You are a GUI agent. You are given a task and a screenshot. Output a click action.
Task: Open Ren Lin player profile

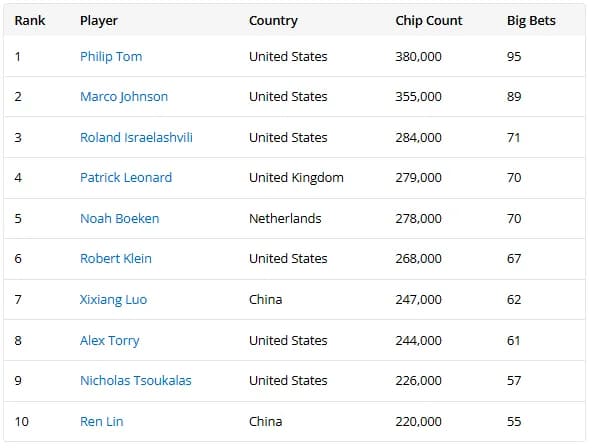point(102,421)
